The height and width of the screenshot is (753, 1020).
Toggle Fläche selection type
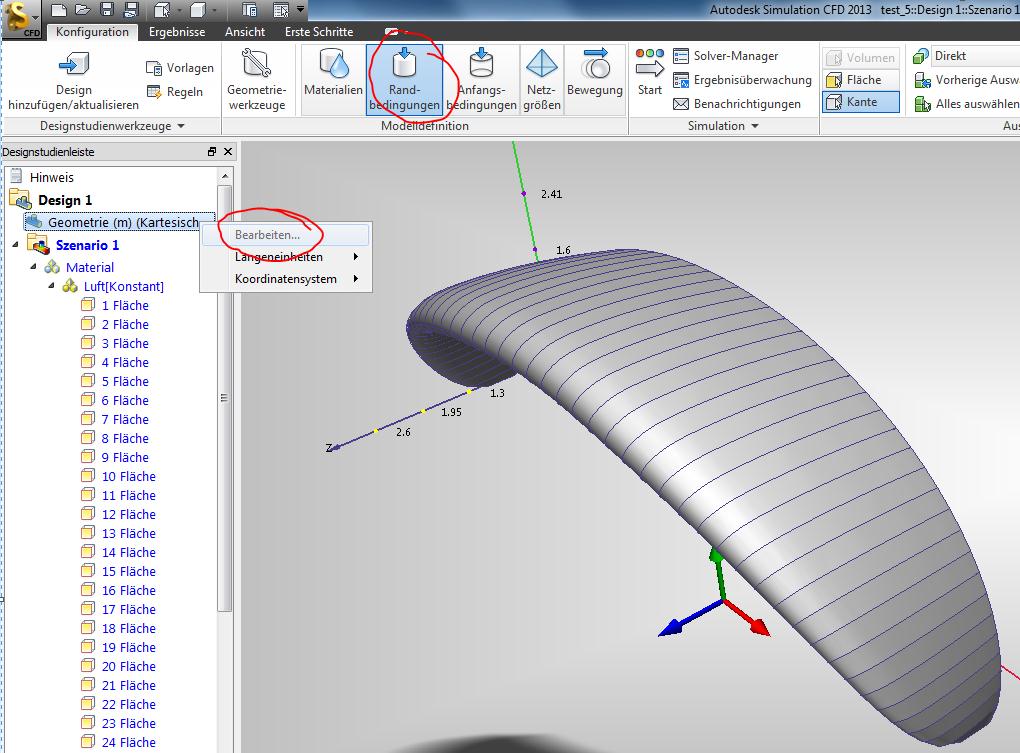(861, 80)
